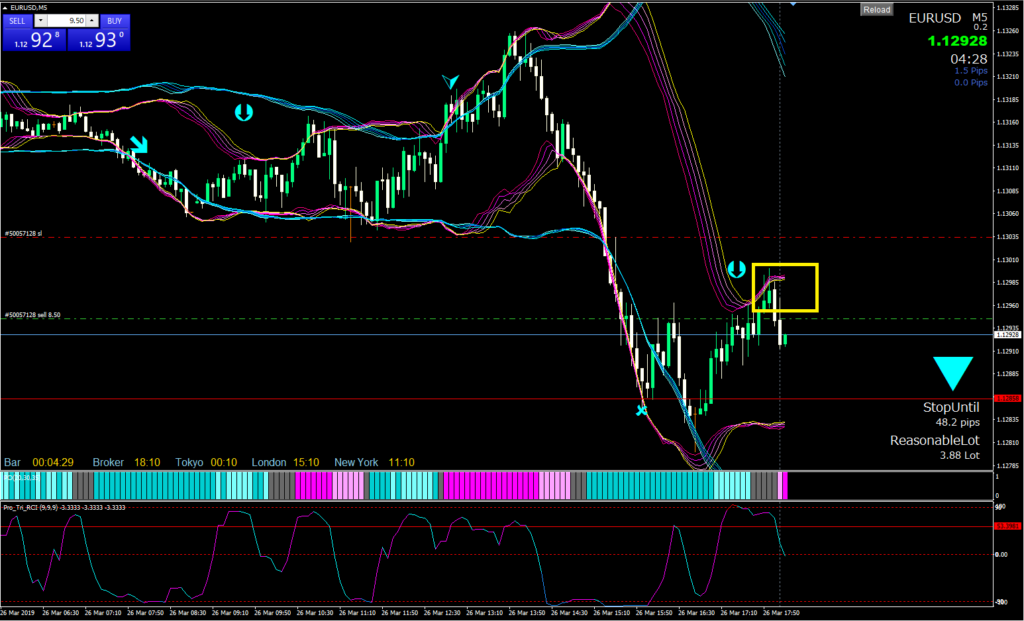Screen dimensions: 1024x621
Task: Click the magenta bar in indicator strip
Action: 480,486
